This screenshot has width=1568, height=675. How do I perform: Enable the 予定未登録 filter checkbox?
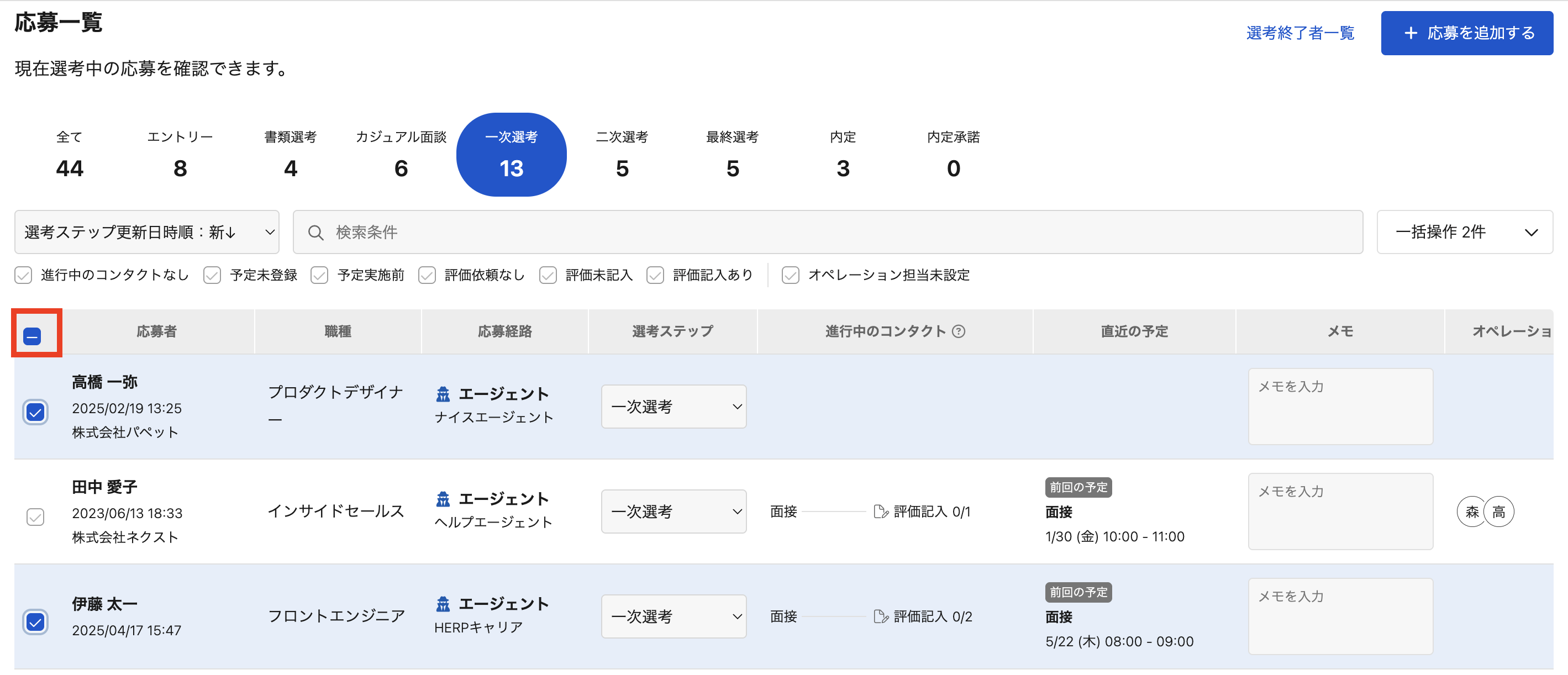tap(212, 275)
